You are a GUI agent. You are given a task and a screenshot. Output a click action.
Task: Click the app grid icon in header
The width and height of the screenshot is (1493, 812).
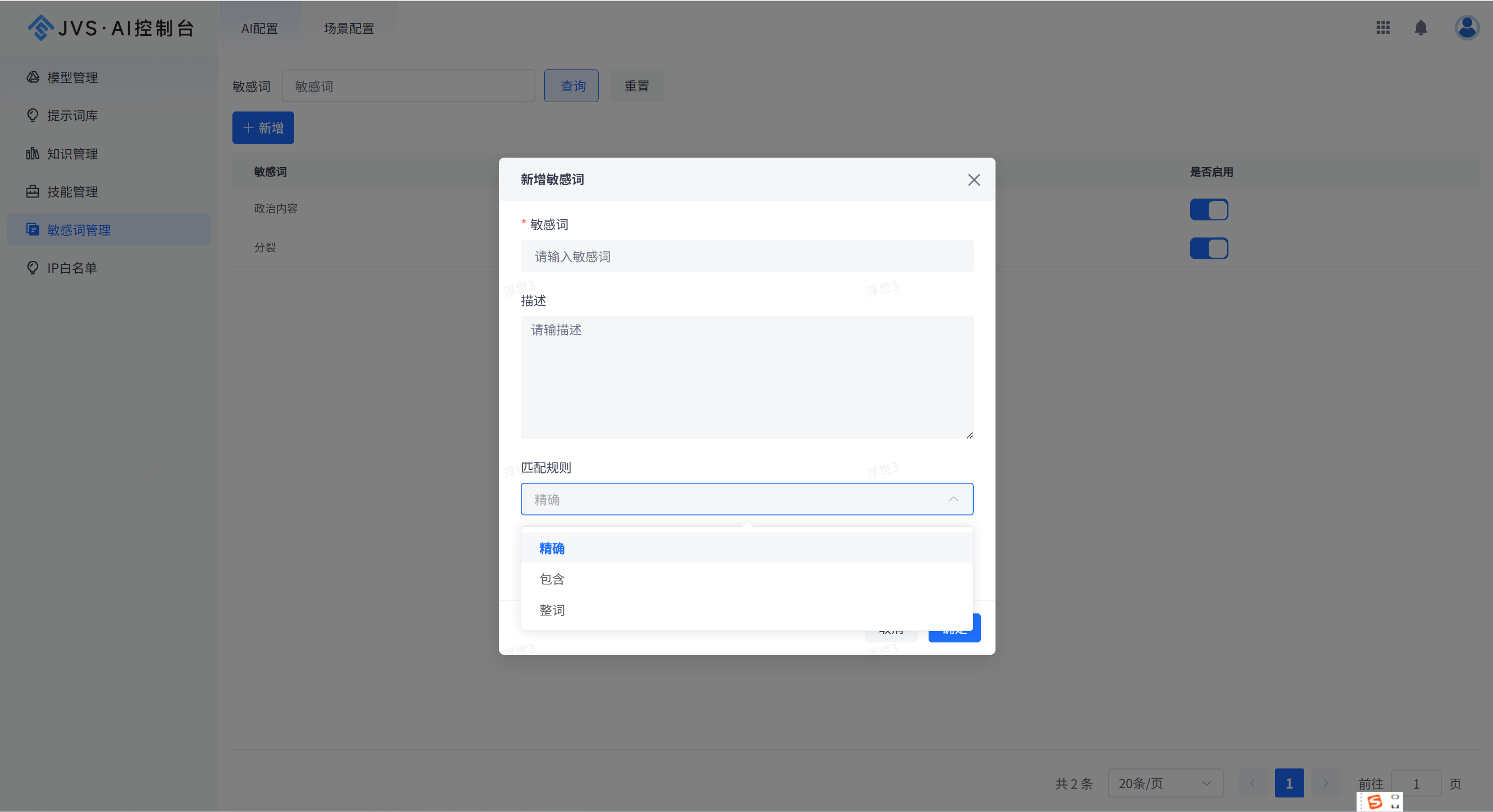click(1383, 27)
